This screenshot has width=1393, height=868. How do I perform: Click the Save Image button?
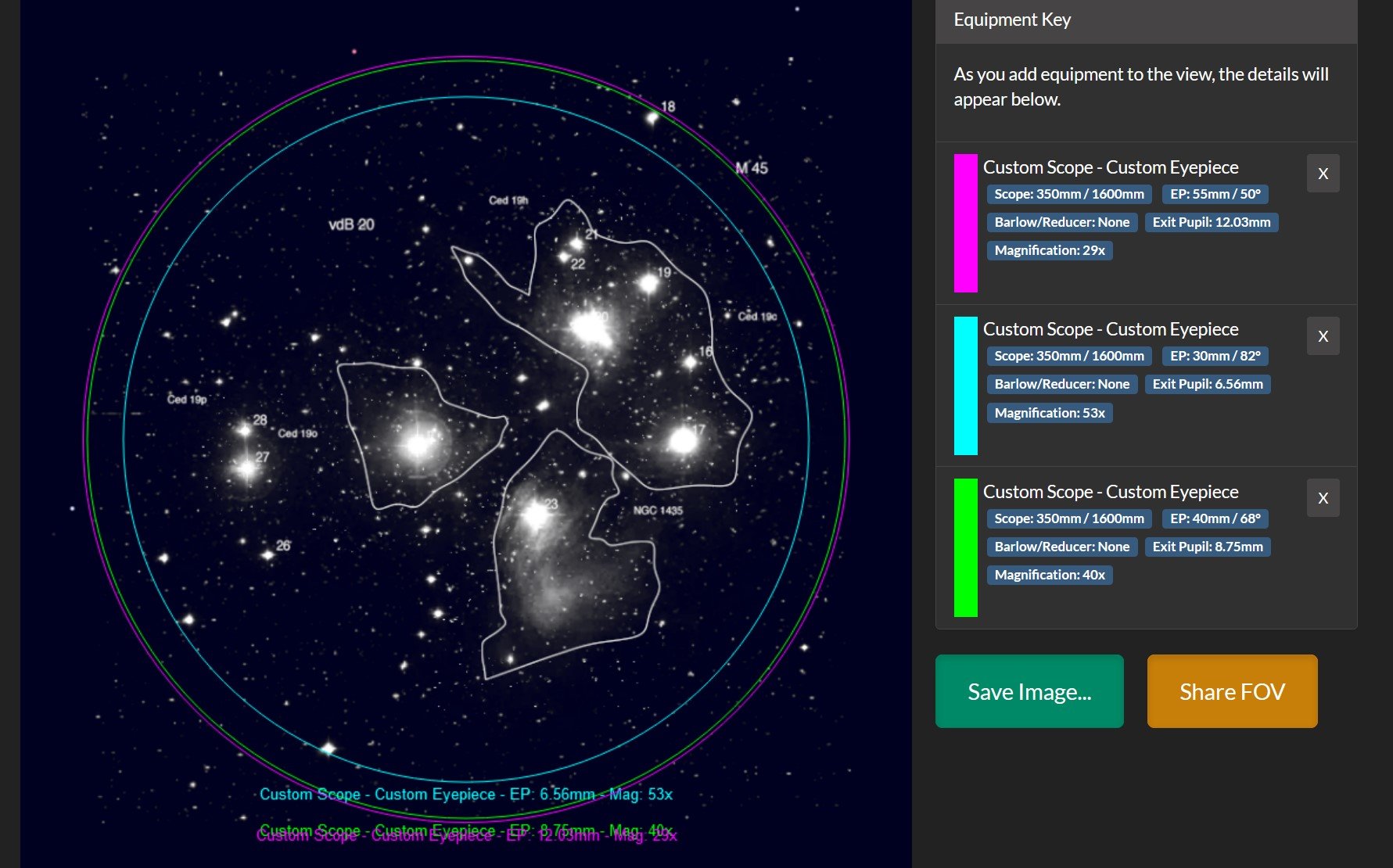click(x=1029, y=691)
